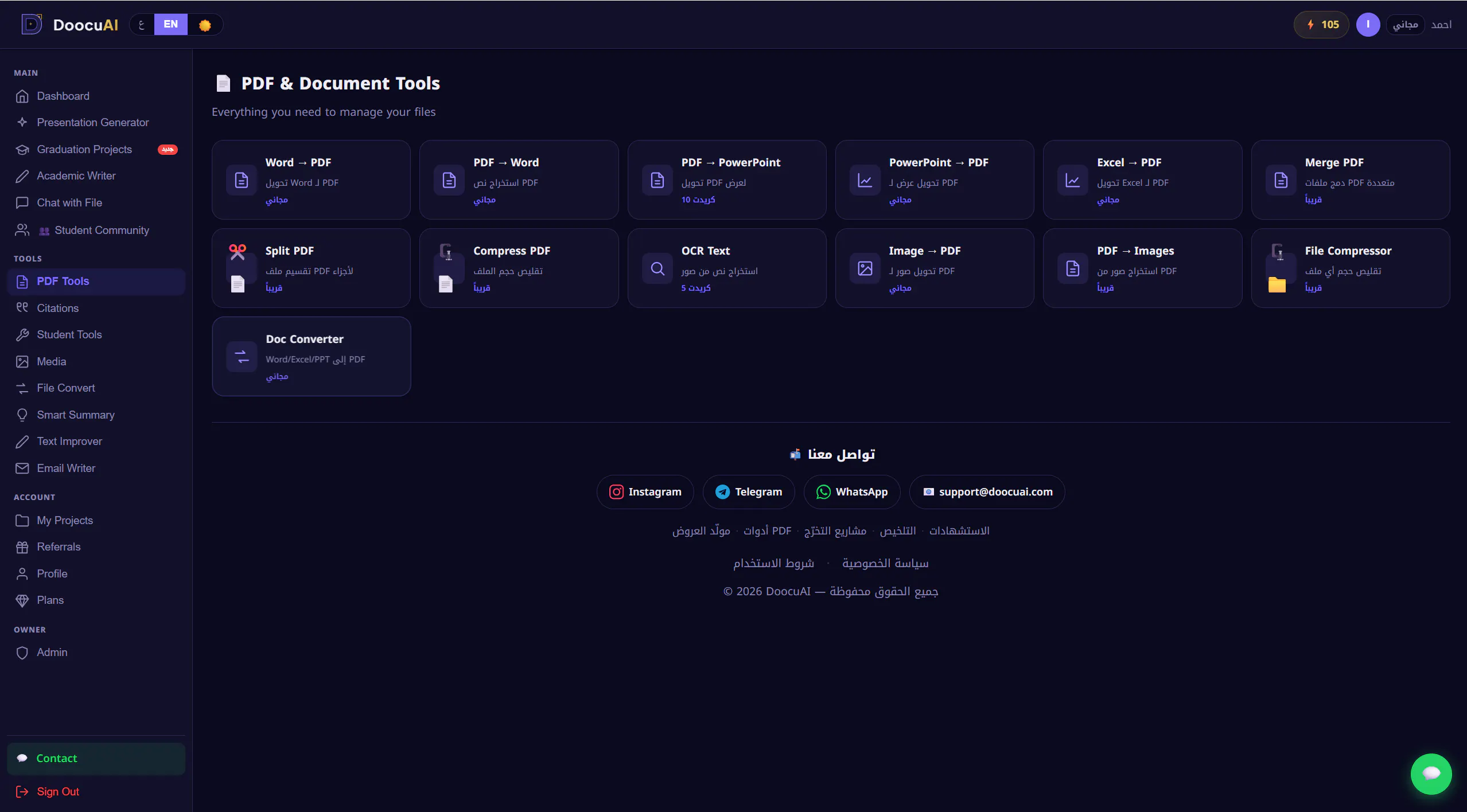This screenshot has height=812, width=1467.
Task: Click the Student Tools wrench icon
Action: [22, 335]
